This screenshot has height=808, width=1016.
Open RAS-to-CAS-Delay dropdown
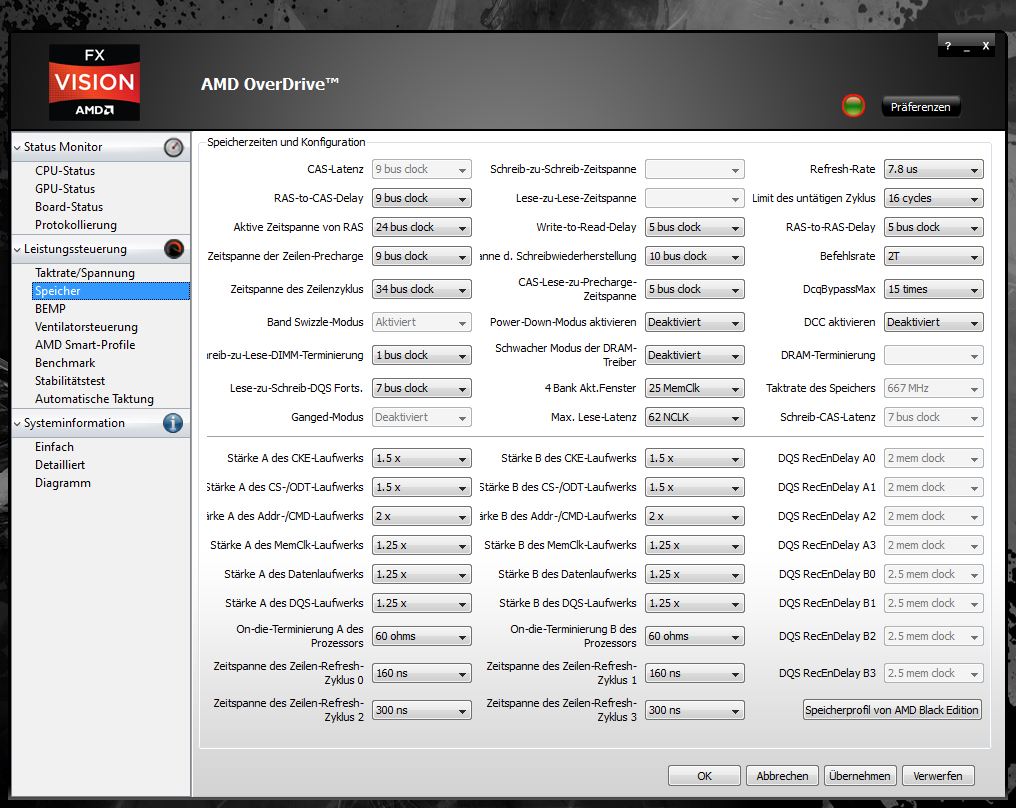(x=421, y=198)
